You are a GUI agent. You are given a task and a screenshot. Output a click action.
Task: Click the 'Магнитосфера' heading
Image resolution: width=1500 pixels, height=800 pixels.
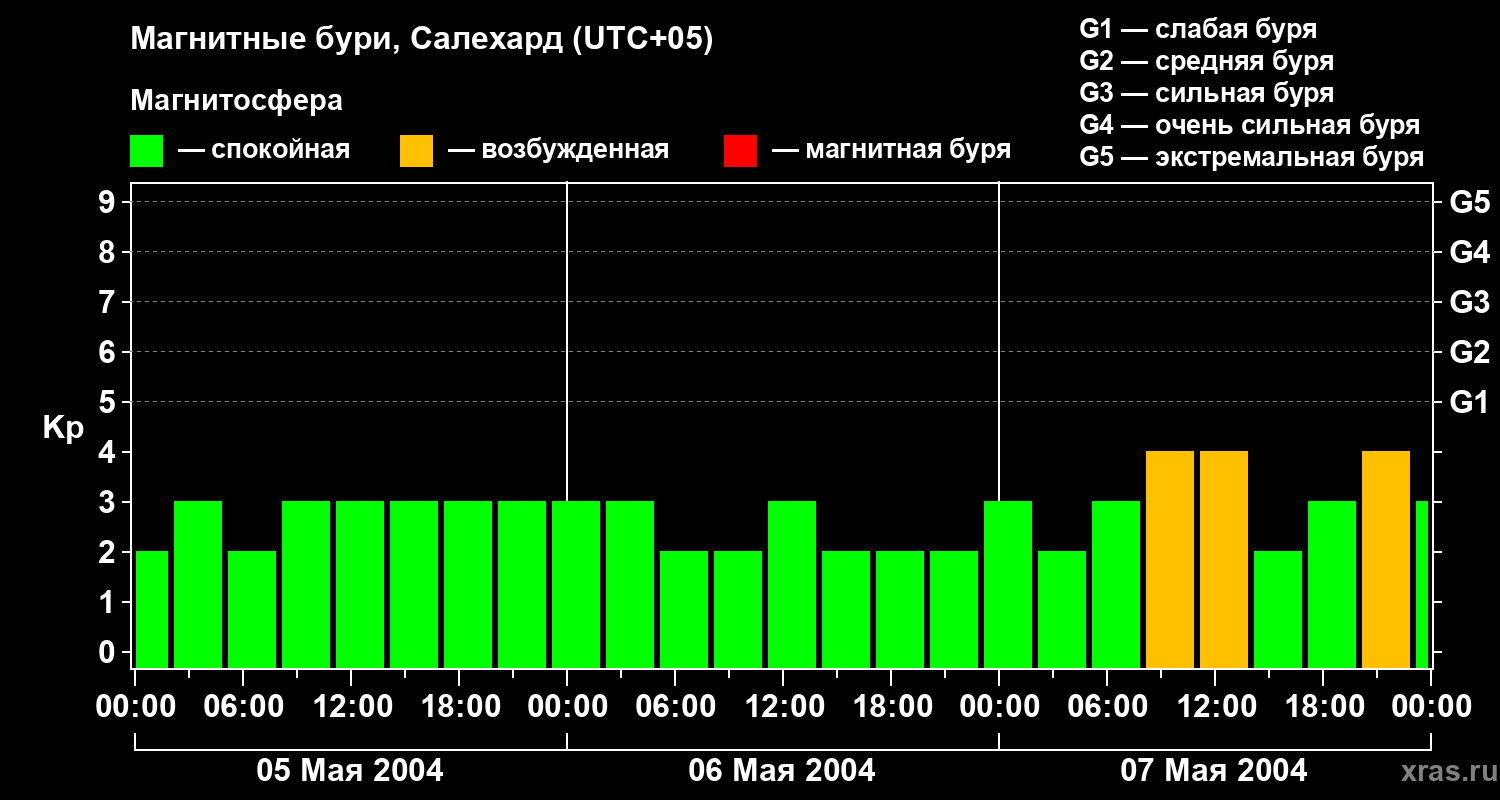tap(237, 101)
